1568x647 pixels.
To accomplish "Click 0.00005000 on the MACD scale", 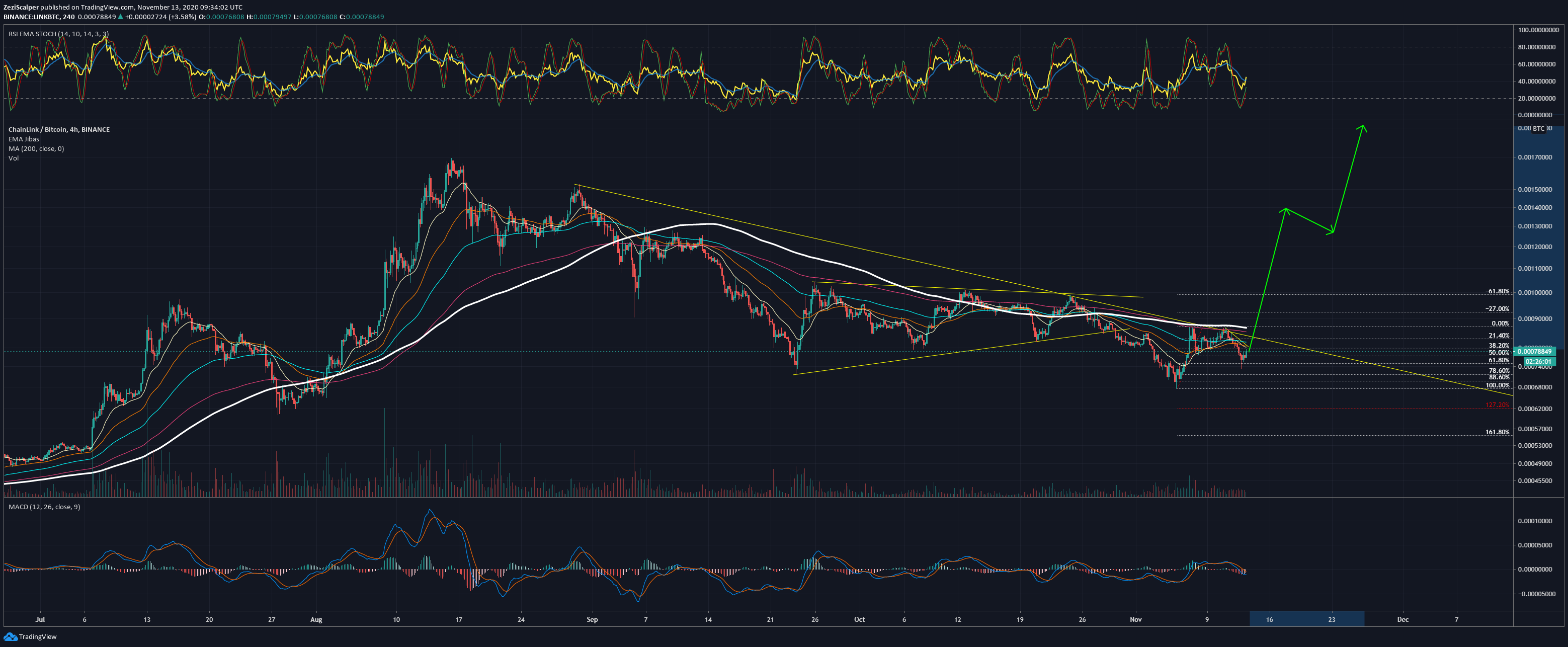I will tap(1535, 545).
